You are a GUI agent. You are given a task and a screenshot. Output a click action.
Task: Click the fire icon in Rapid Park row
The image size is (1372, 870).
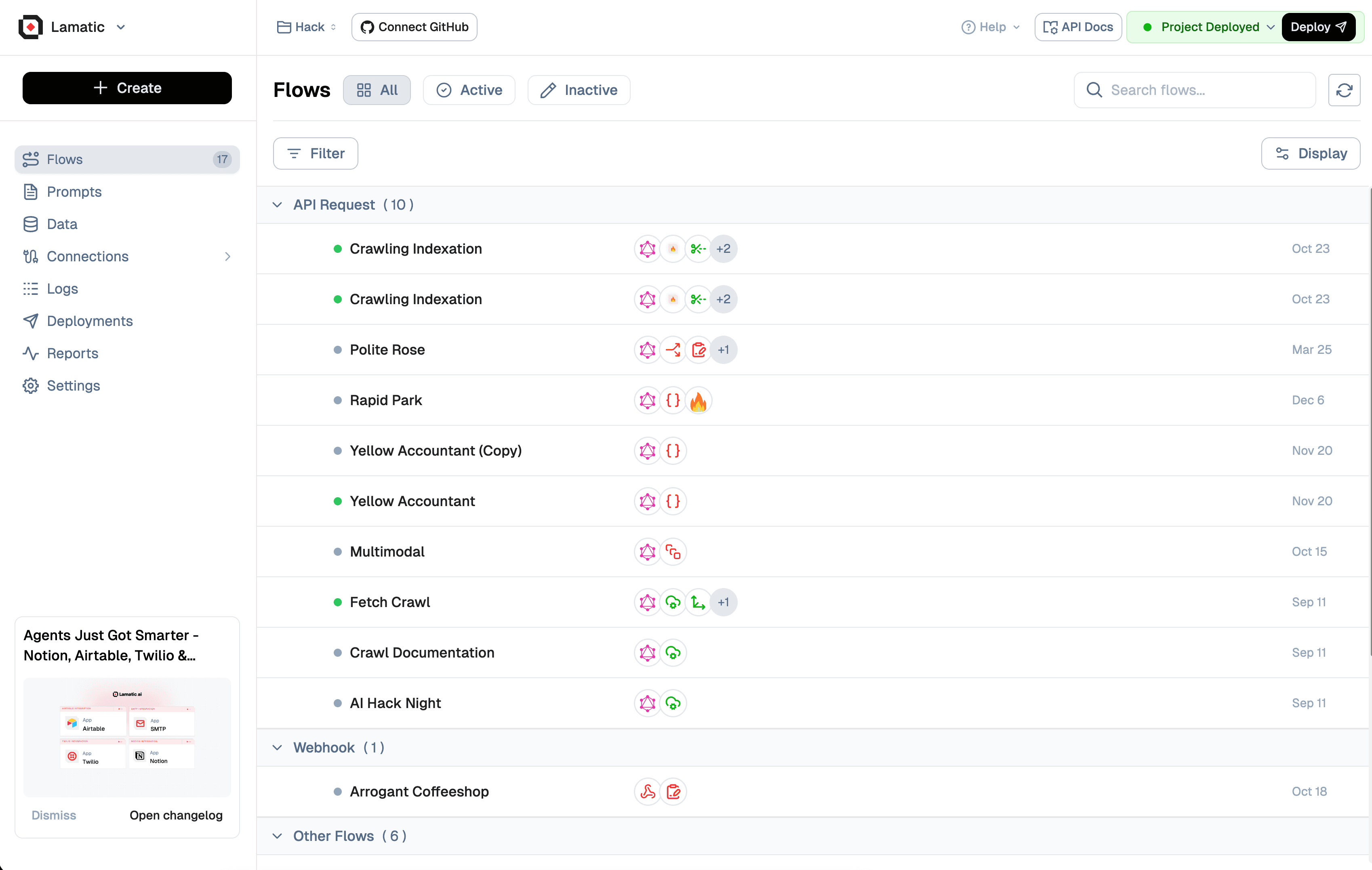pyautogui.click(x=698, y=401)
